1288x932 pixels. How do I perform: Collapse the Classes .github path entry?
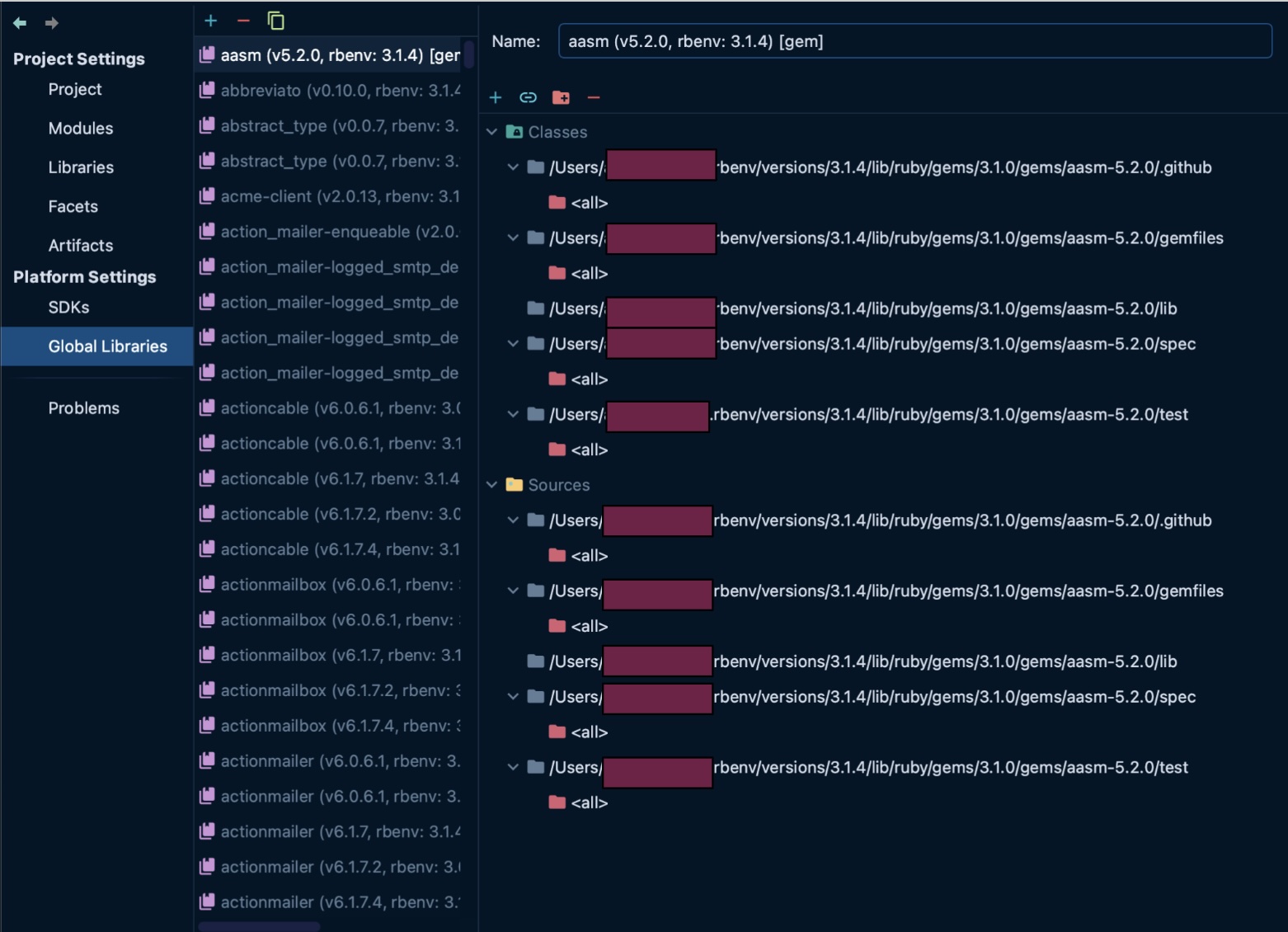[513, 167]
